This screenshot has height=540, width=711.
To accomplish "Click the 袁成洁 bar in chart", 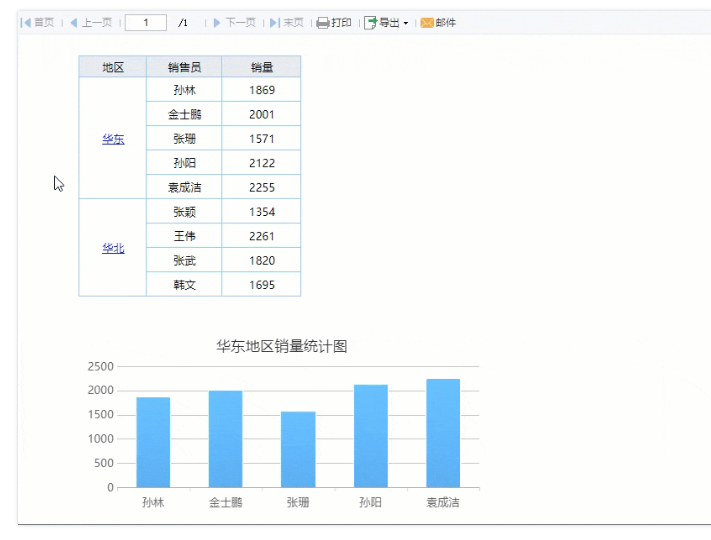I will [443, 433].
